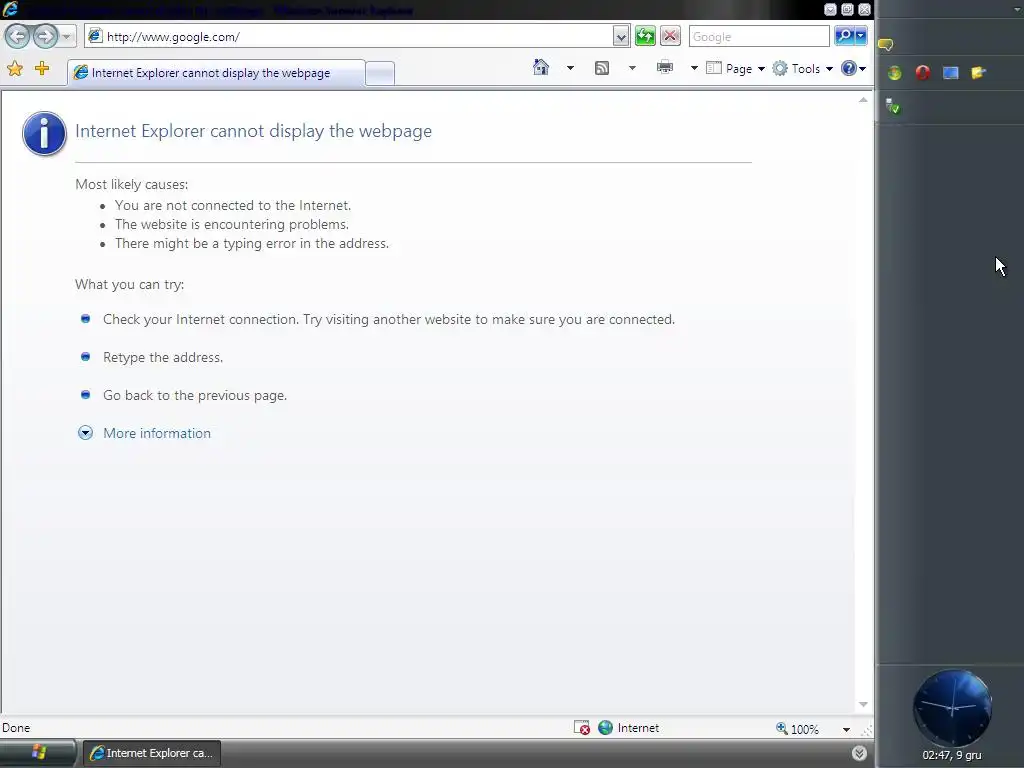
Task: Open the Page menu
Action: pos(735,69)
